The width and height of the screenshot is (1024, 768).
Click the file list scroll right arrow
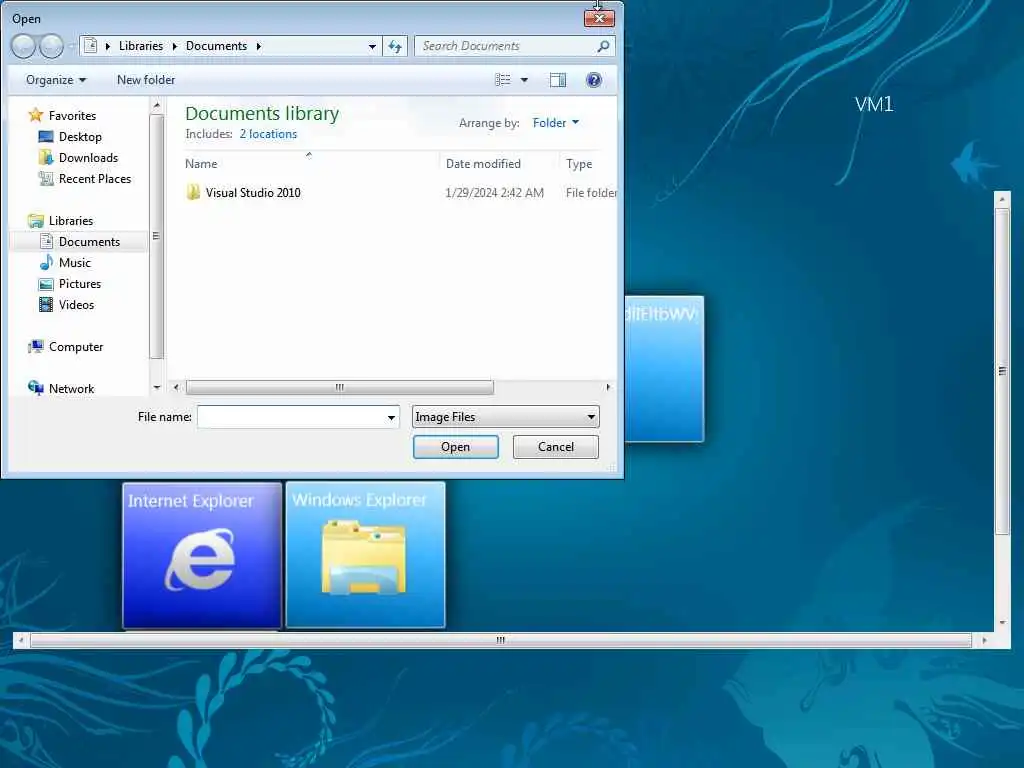tap(608, 387)
